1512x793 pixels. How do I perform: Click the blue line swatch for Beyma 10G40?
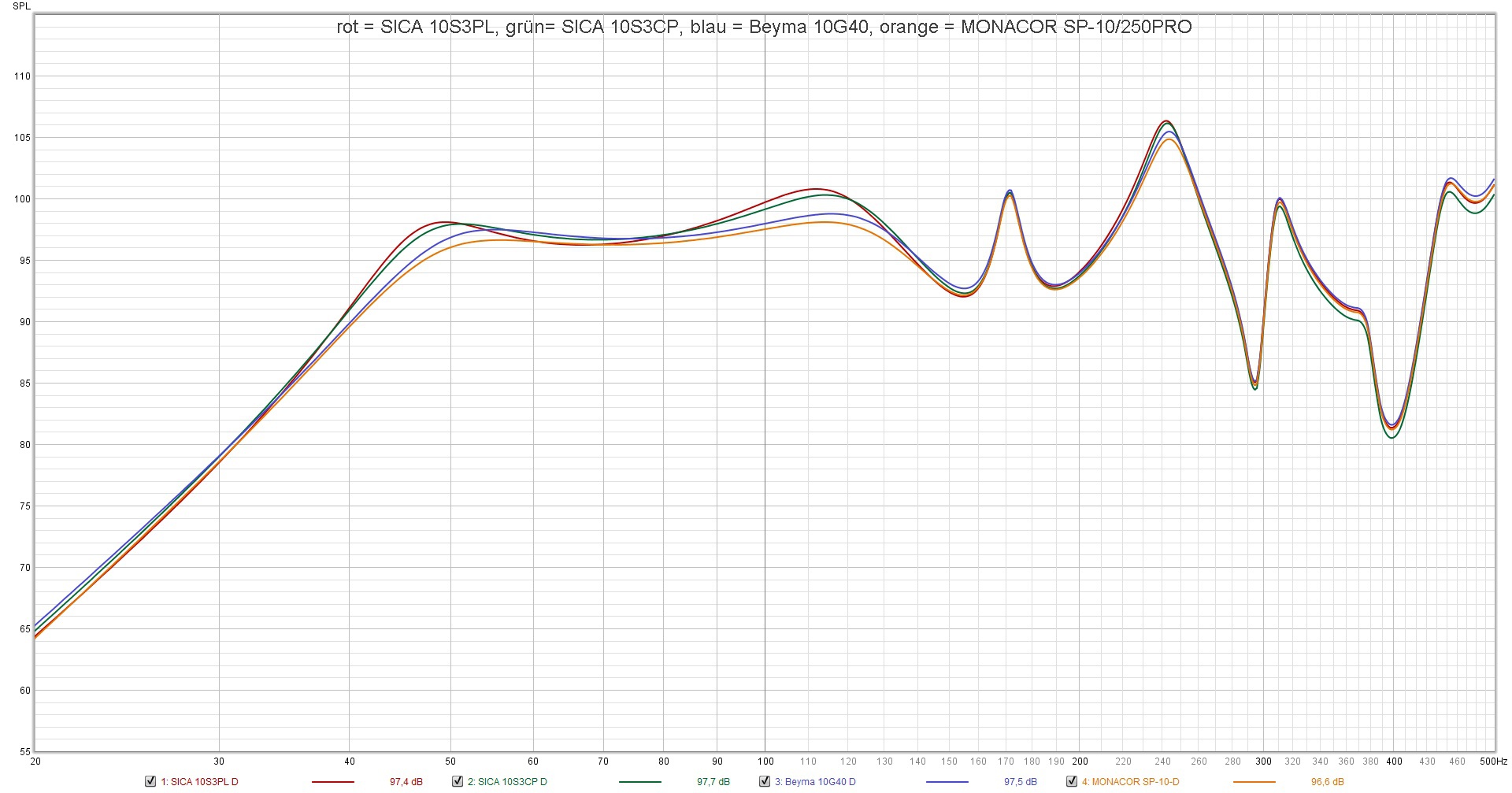(x=947, y=782)
